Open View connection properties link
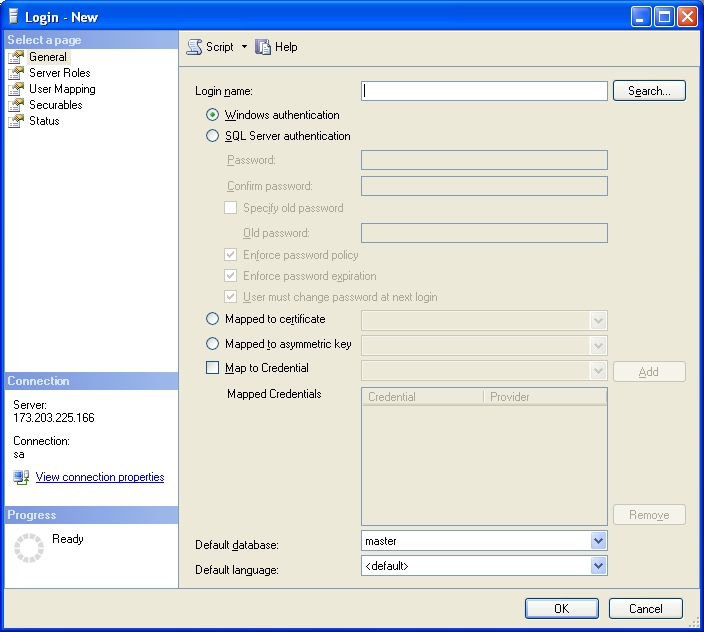The width and height of the screenshot is (704, 632). coord(100,477)
